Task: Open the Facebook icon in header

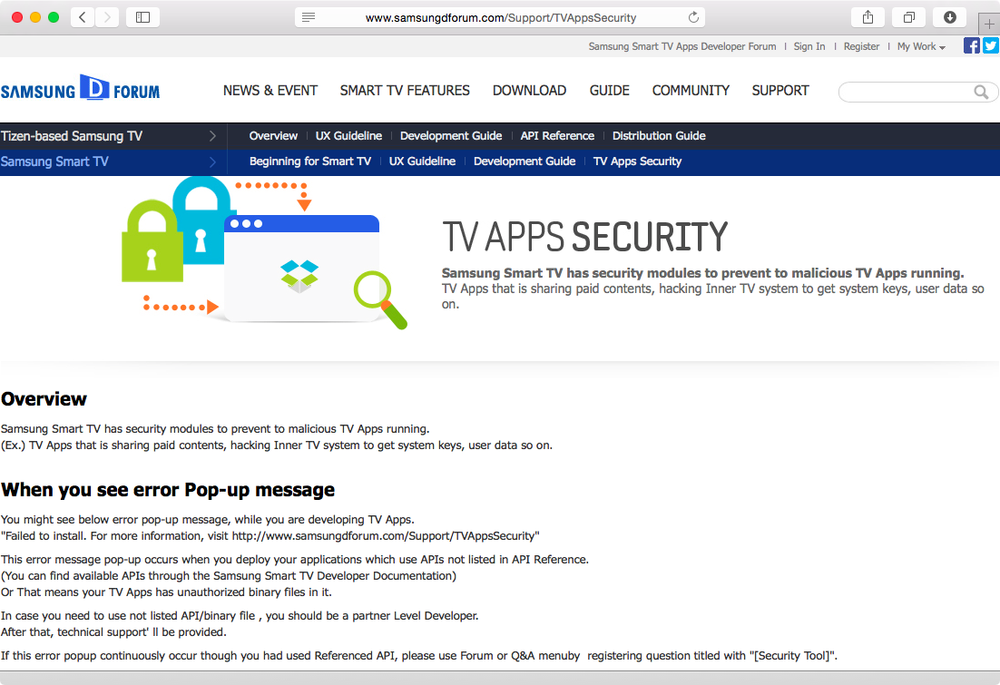Action: tap(971, 46)
